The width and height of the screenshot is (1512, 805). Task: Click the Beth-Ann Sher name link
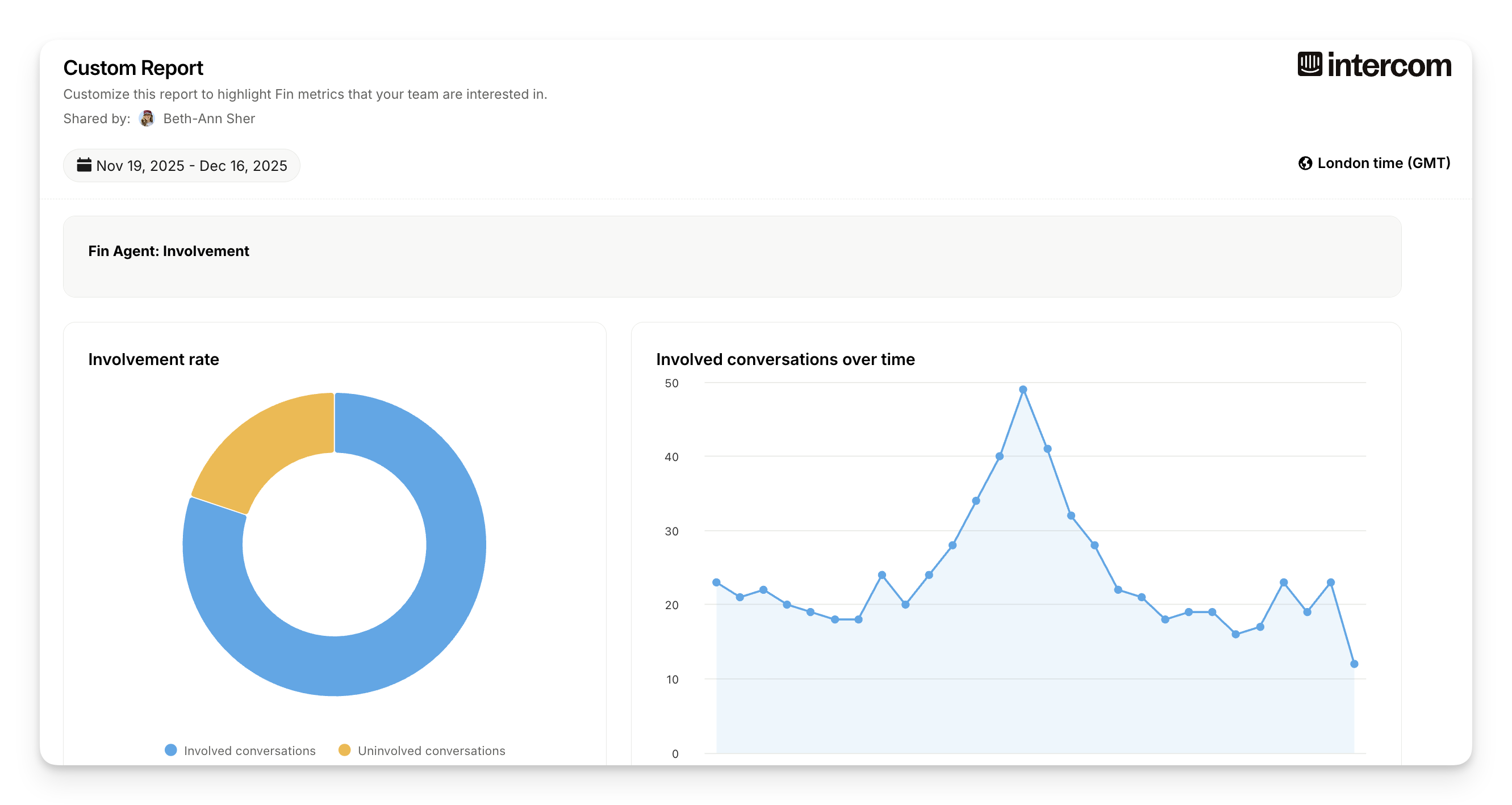(209, 119)
